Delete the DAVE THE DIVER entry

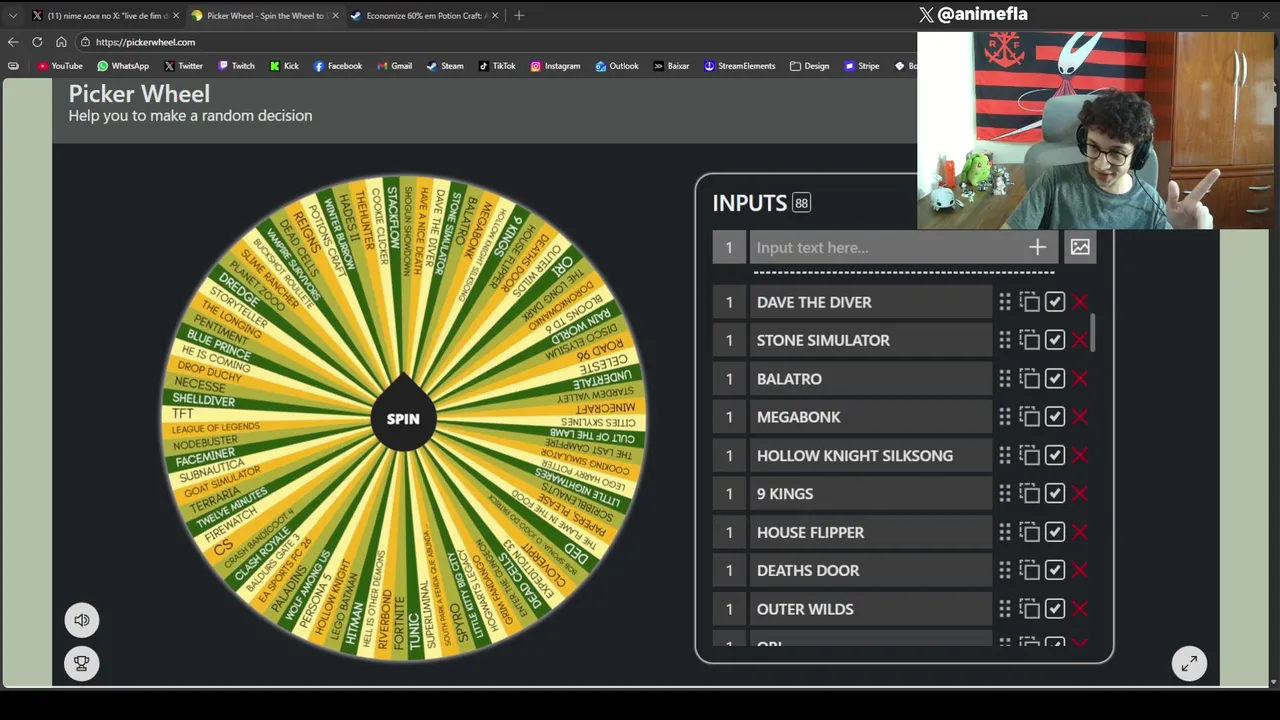pos(1080,302)
